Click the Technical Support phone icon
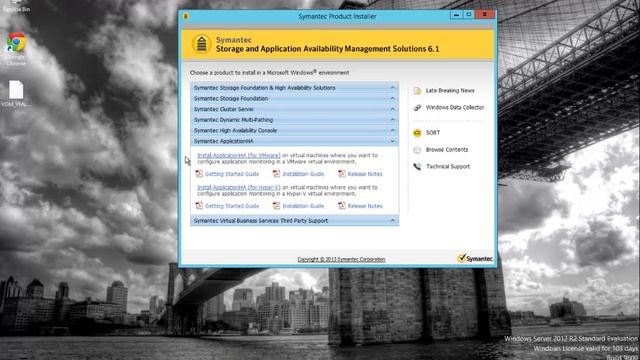 417,167
